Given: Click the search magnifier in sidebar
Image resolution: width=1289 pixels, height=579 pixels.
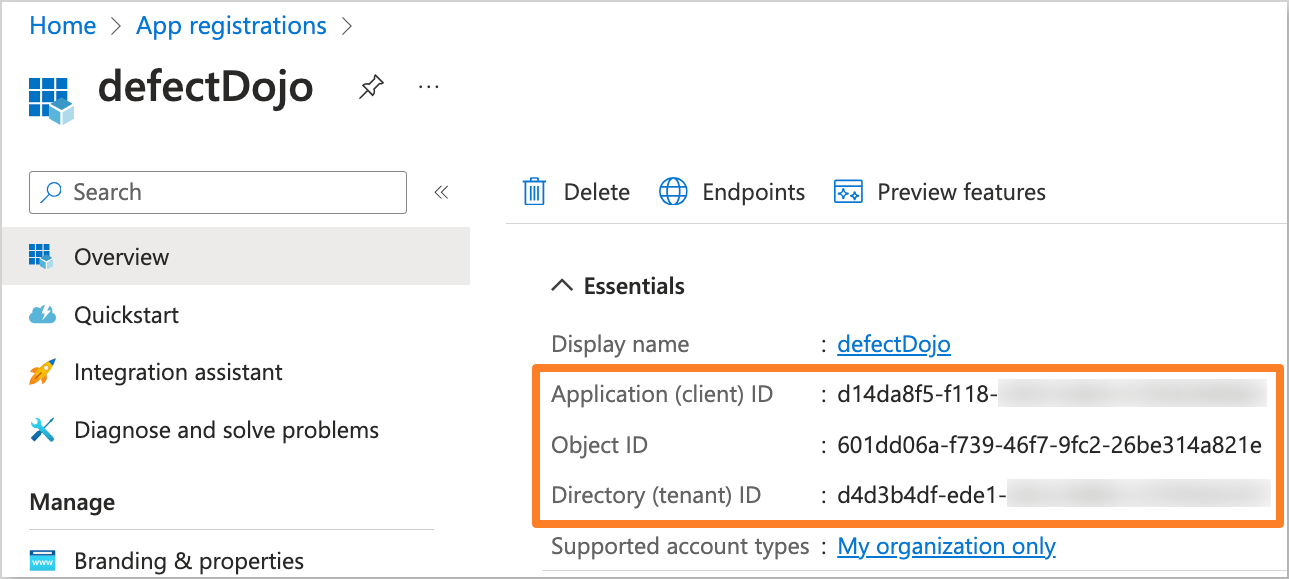Looking at the screenshot, I should [52, 192].
